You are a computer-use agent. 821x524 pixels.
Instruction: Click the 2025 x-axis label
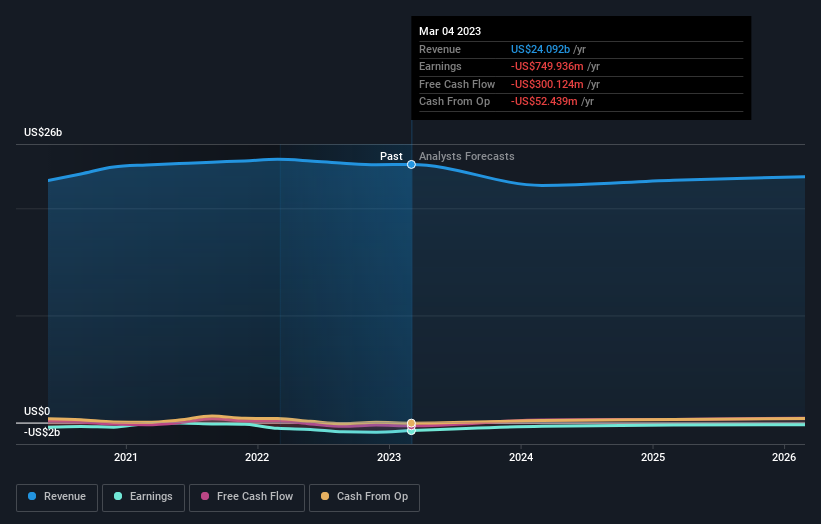click(653, 458)
